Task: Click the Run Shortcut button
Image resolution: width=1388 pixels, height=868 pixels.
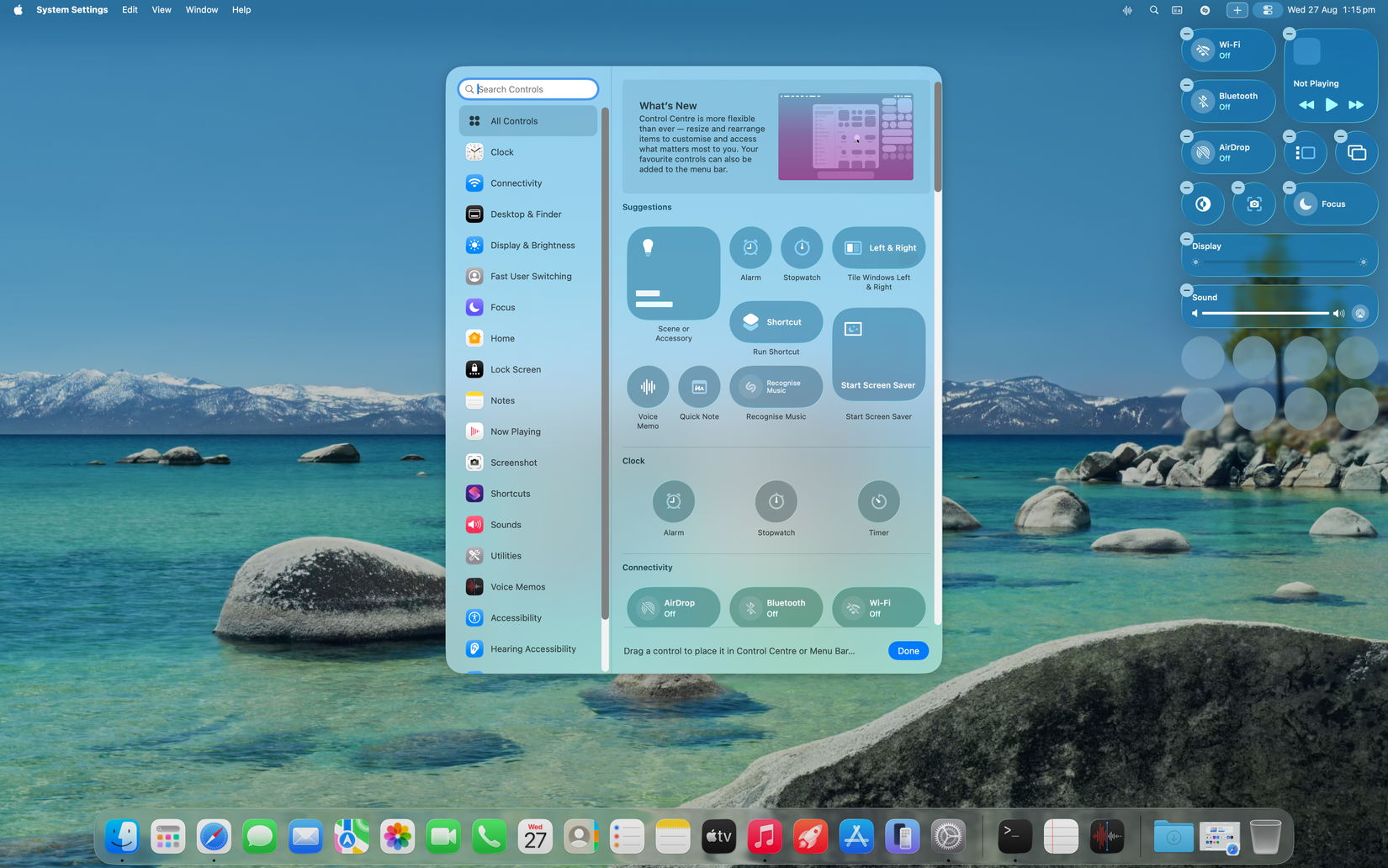Action: (x=776, y=322)
